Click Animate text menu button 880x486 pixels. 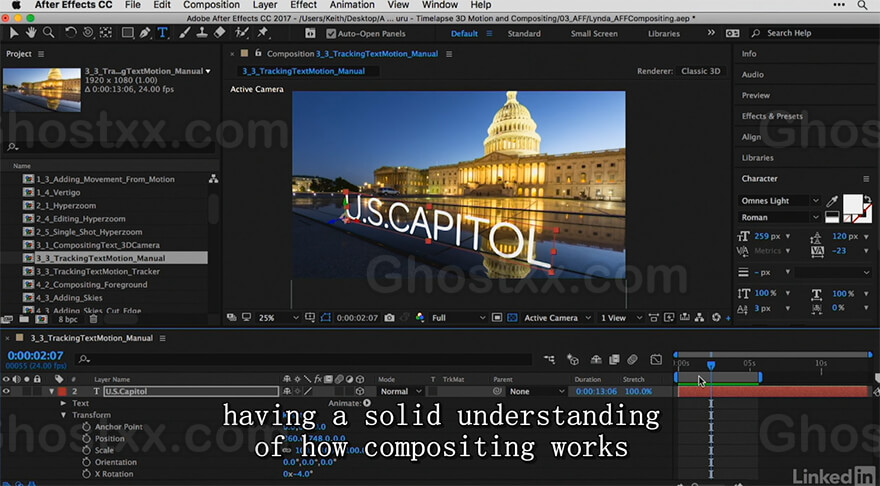tap(367, 403)
